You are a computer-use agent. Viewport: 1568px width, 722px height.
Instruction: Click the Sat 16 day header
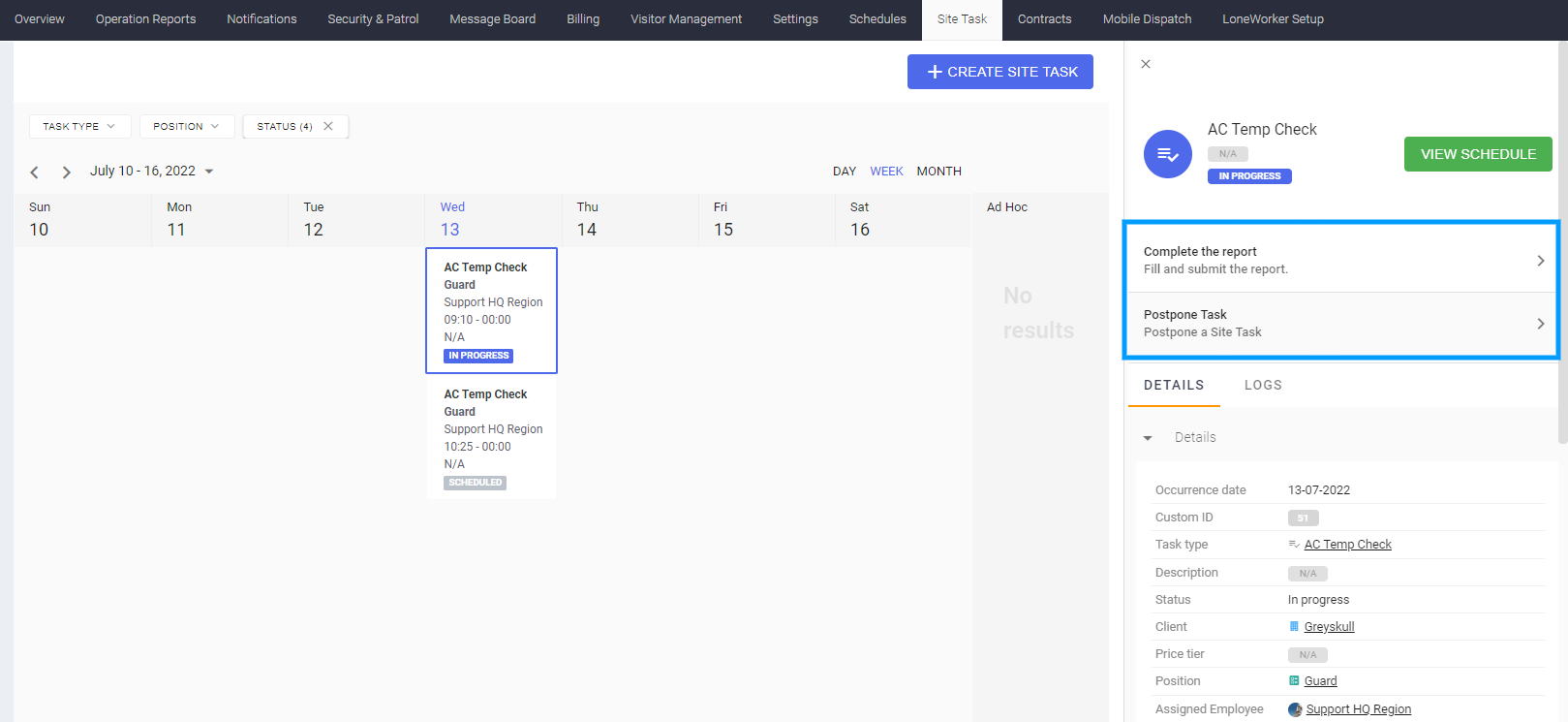(x=903, y=220)
